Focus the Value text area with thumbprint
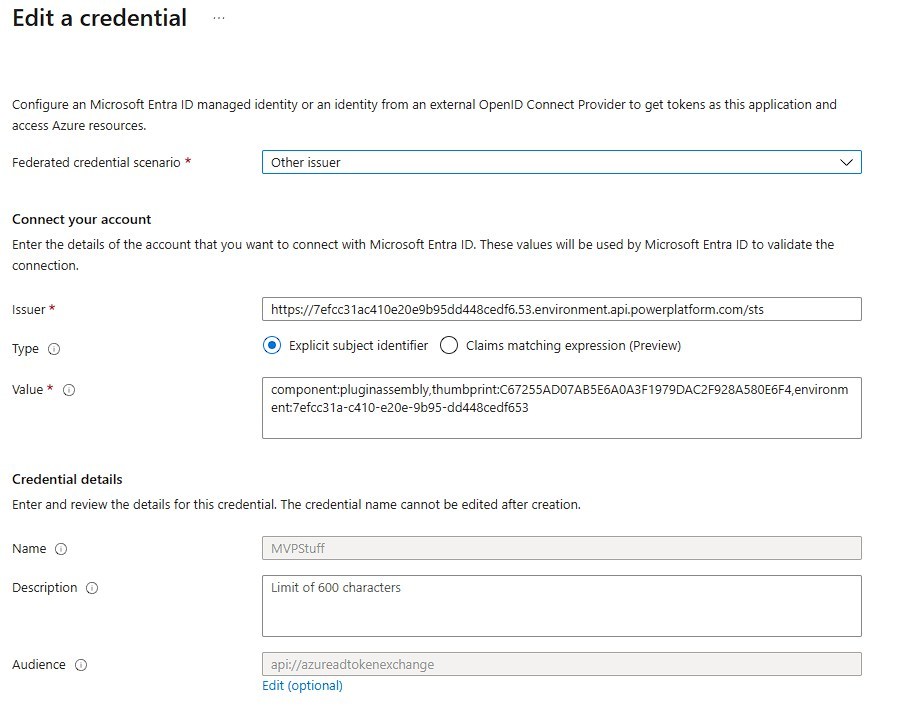The height and width of the screenshot is (724, 903). point(561,407)
